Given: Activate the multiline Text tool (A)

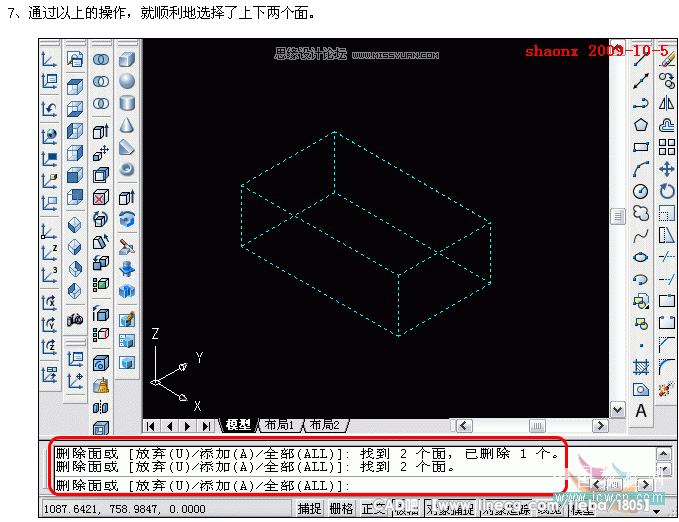Looking at the screenshot, I should 641,411.
